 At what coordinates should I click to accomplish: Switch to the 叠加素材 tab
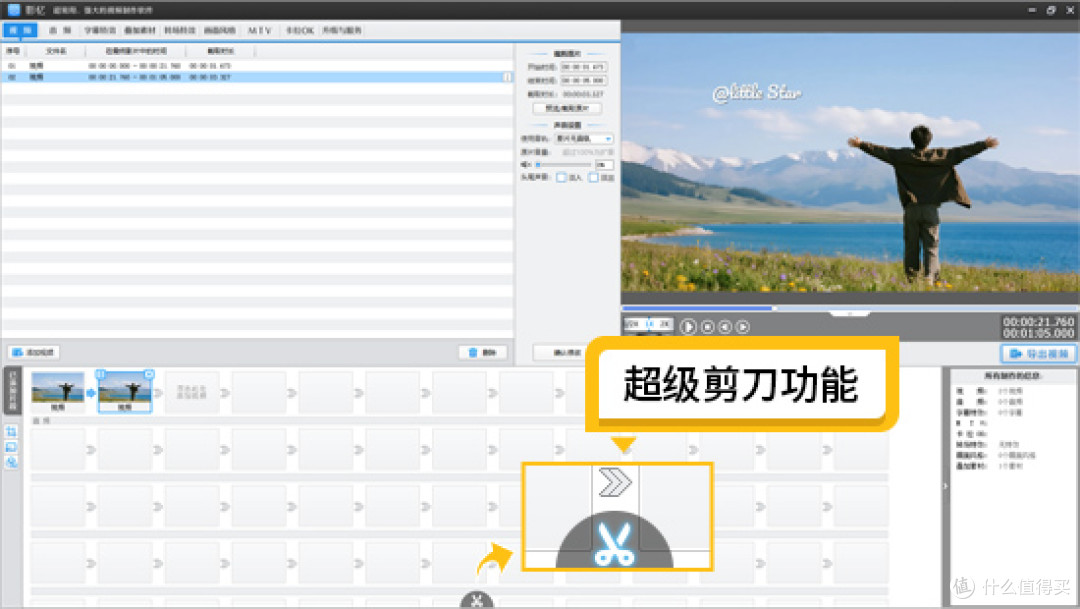point(140,30)
